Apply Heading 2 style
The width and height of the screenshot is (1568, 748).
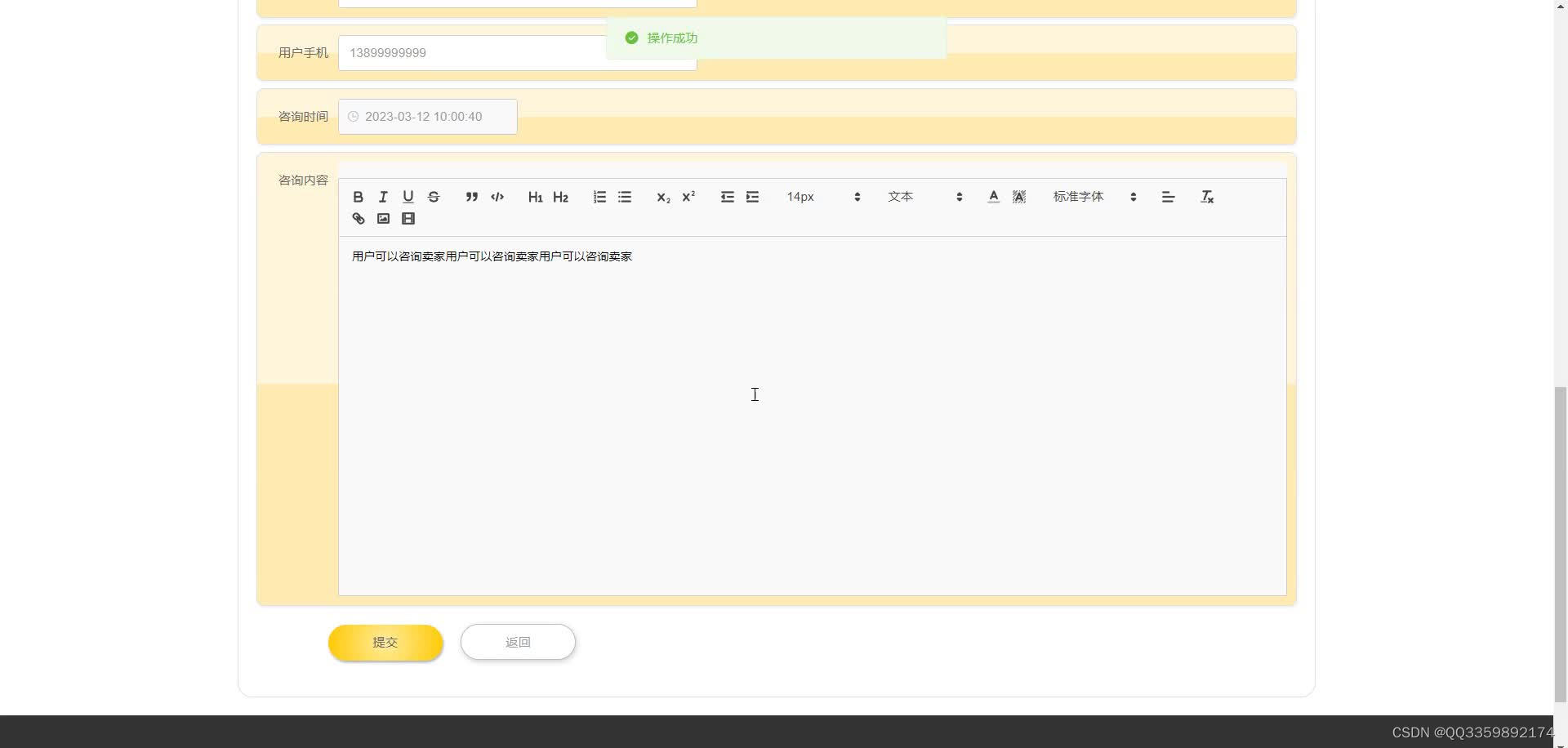coord(560,197)
